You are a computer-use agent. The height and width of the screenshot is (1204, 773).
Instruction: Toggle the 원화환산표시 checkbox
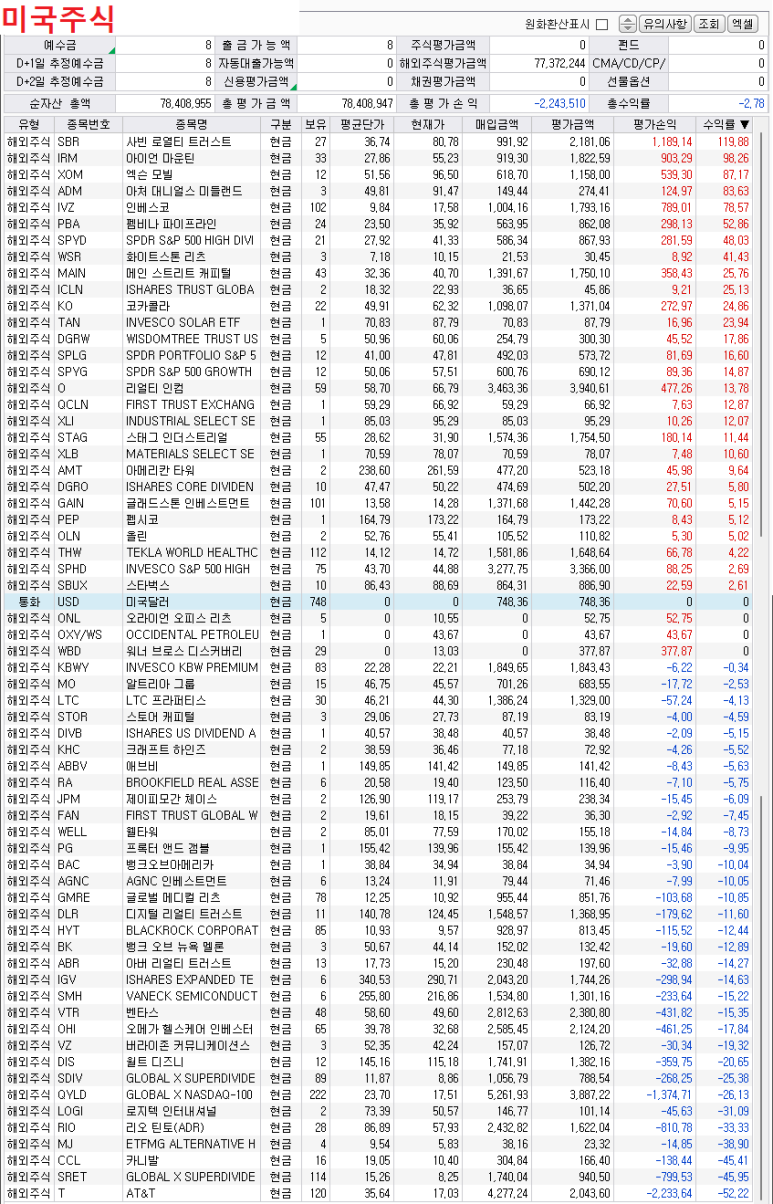pos(602,24)
